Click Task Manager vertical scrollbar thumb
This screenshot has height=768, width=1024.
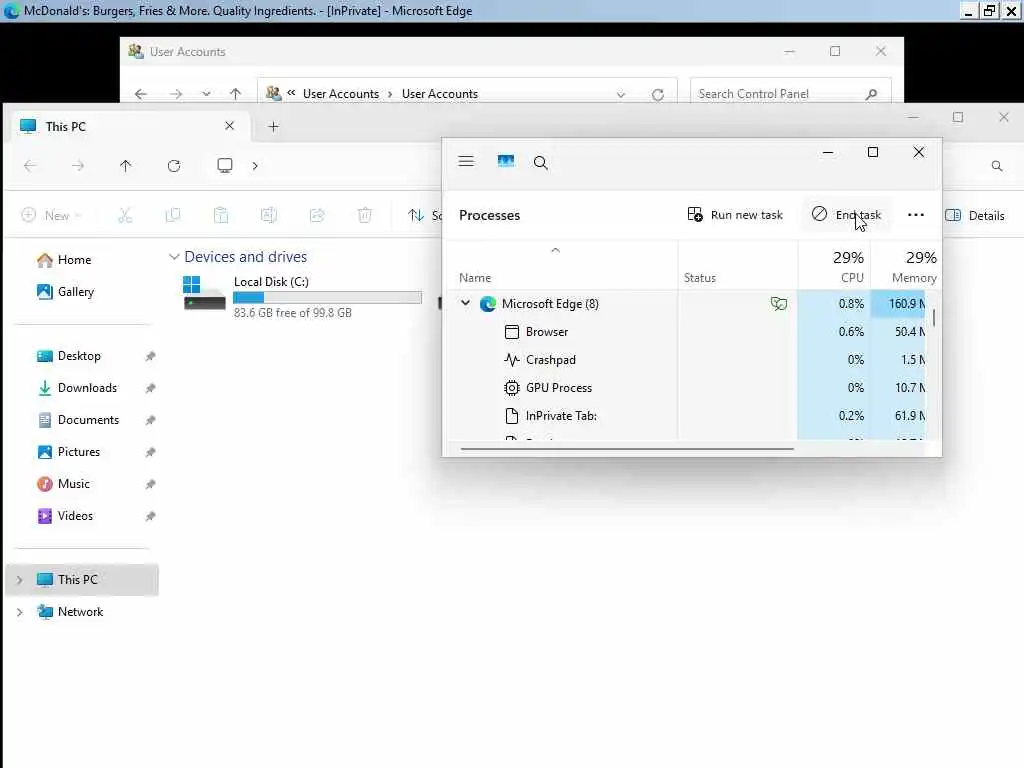(934, 317)
